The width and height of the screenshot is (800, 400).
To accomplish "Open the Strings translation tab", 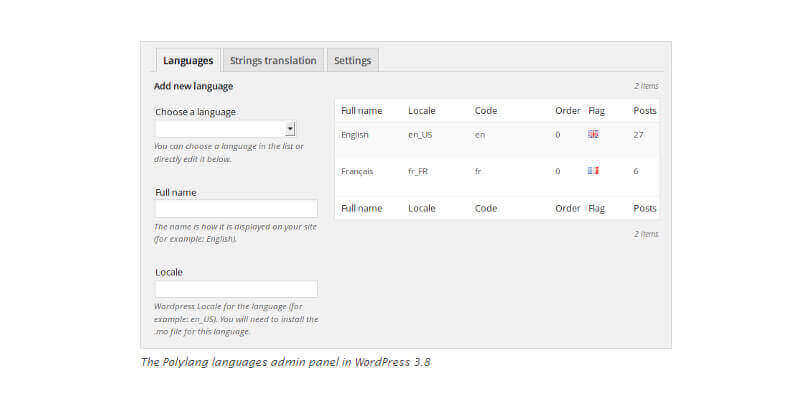I will pyautogui.click(x=273, y=60).
